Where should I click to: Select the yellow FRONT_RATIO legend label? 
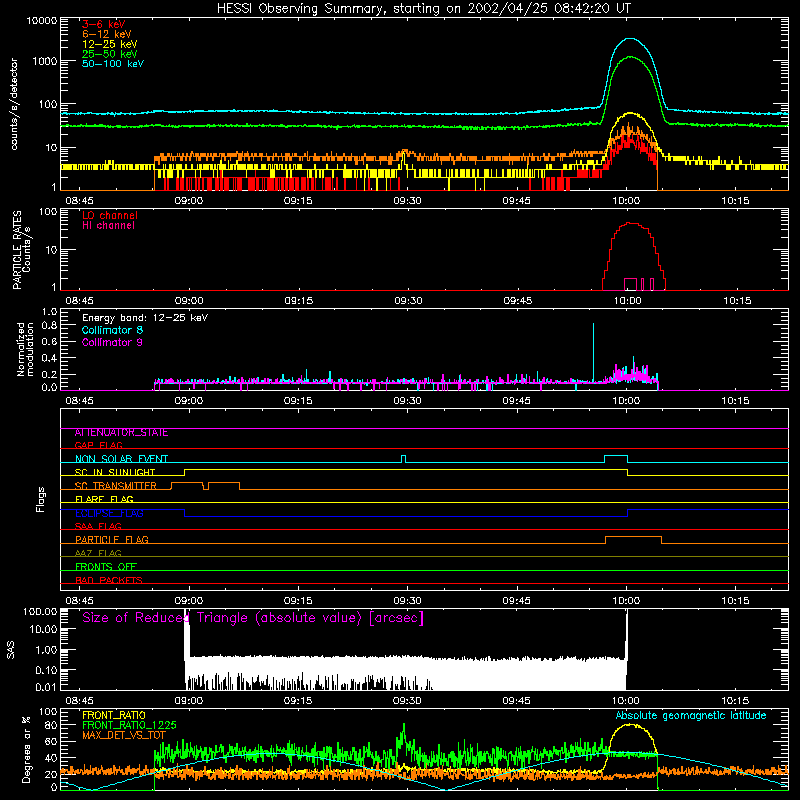pyautogui.click(x=114, y=715)
